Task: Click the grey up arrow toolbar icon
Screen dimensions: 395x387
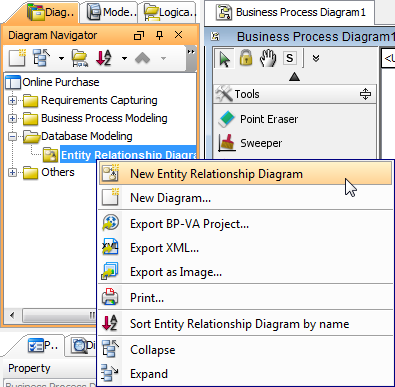Action: [143, 58]
